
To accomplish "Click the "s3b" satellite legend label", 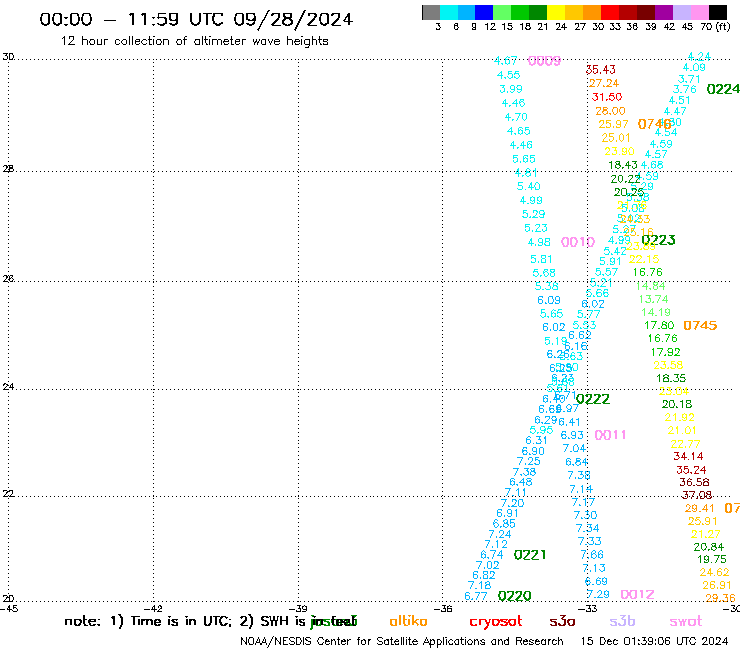I will (x=622, y=621).
